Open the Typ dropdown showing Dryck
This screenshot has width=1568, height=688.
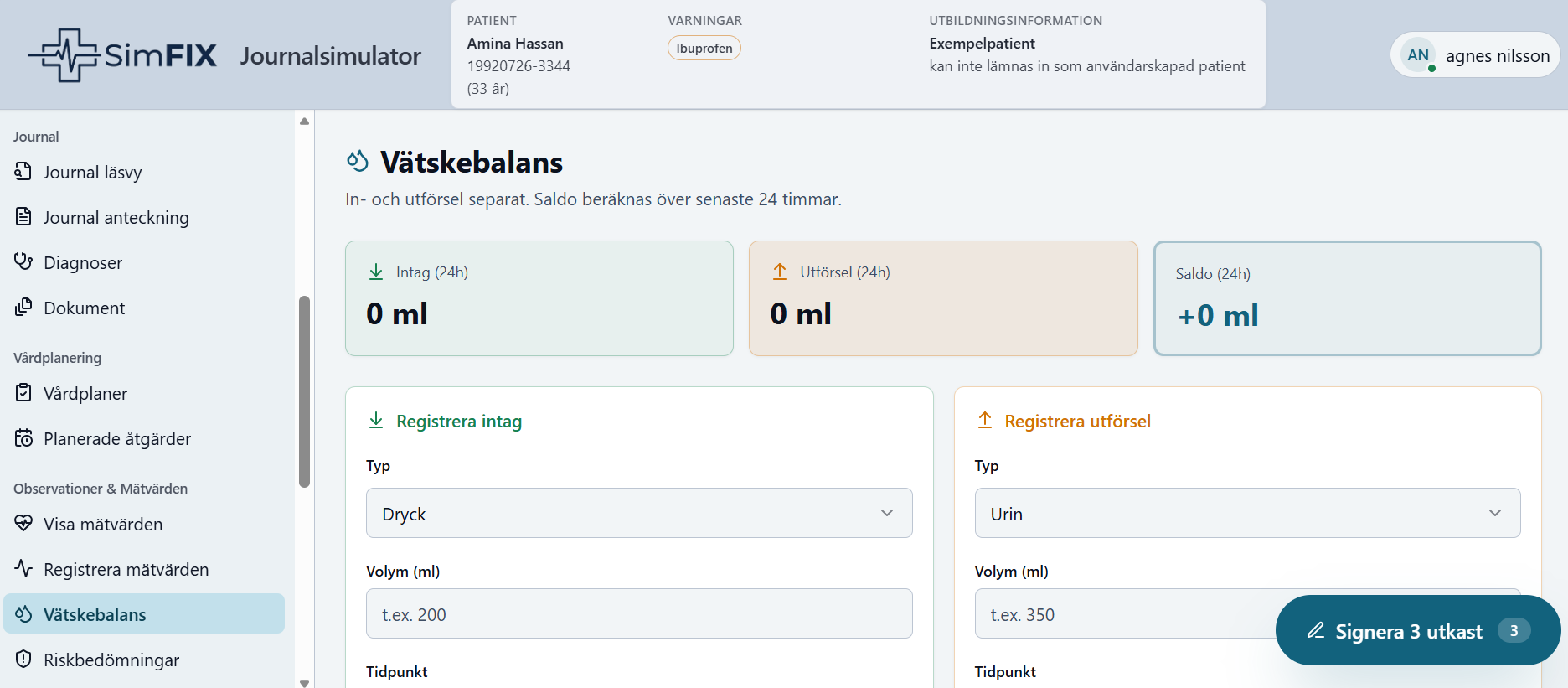[639, 513]
